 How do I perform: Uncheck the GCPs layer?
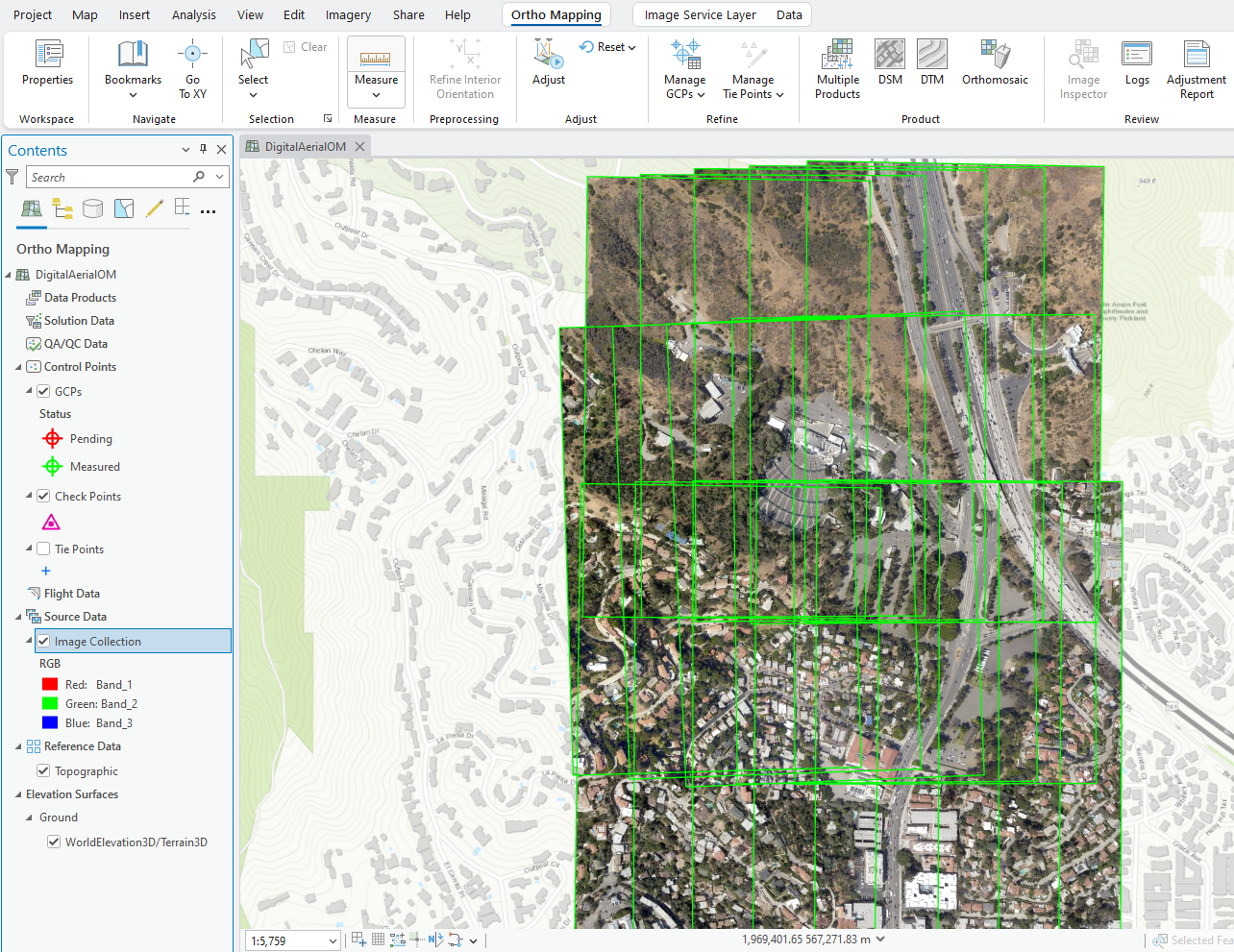pyautogui.click(x=43, y=391)
